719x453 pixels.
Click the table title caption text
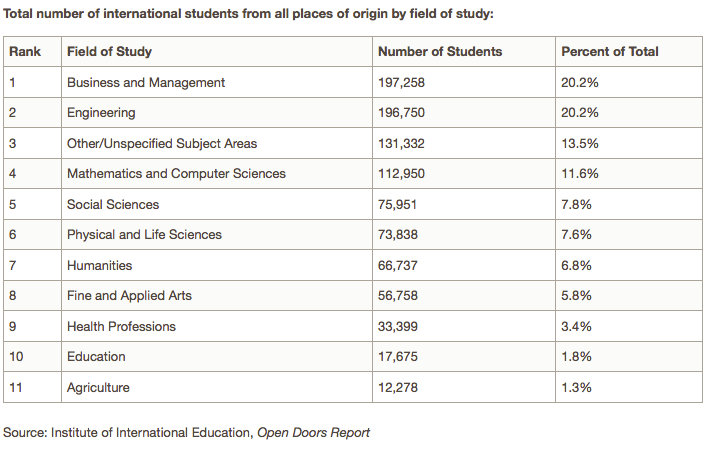[x=249, y=14]
